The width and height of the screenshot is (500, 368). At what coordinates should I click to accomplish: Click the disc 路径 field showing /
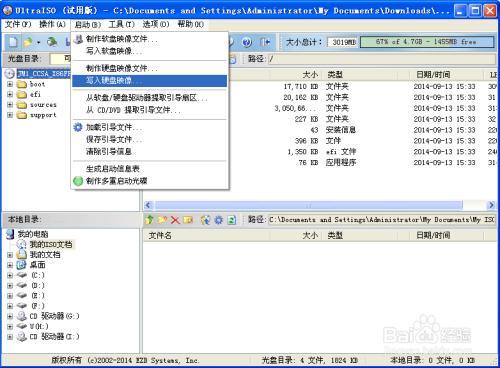click(x=382, y=59)
